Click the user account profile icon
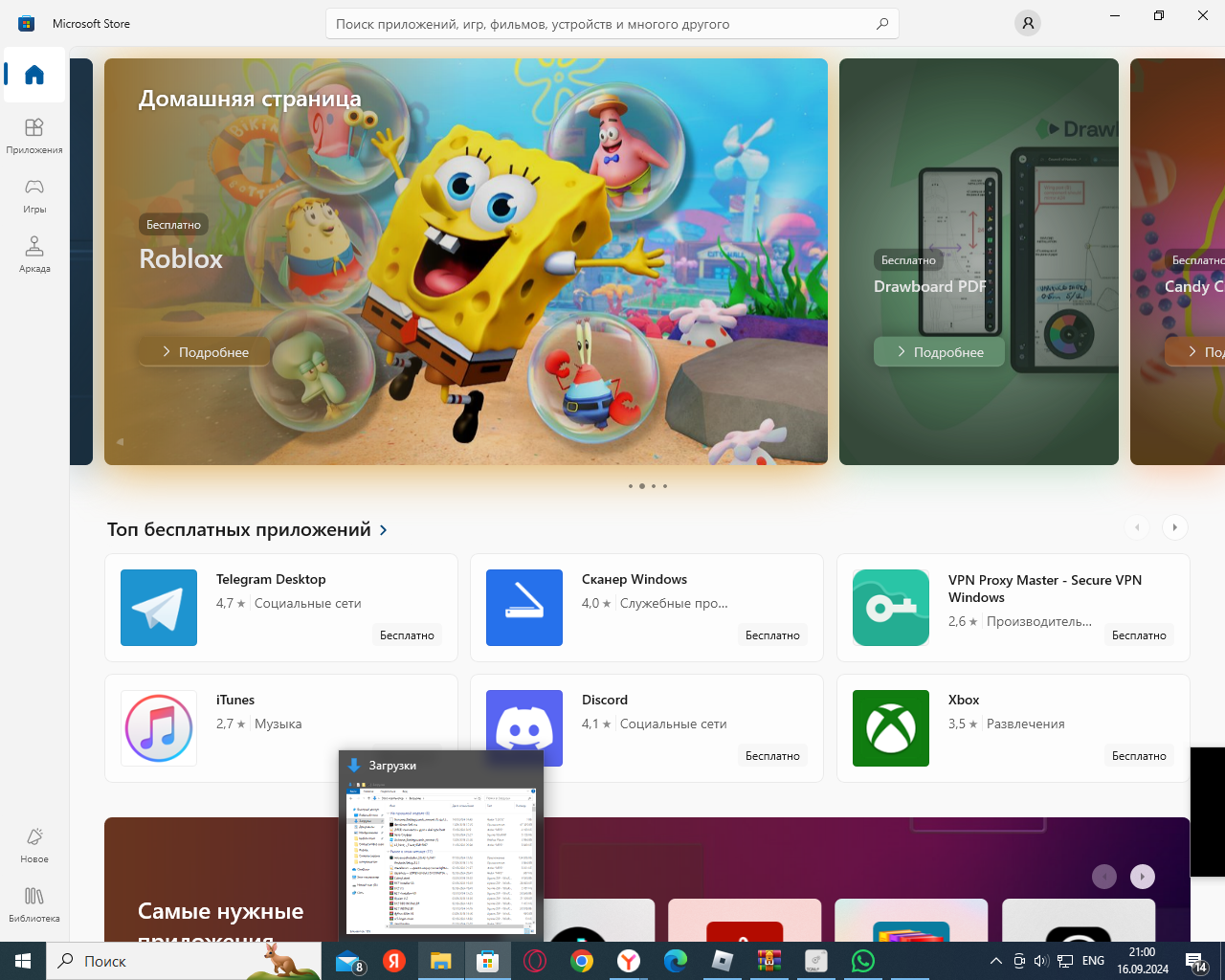The height and width of the screenshot is (980, 1225). tap(1028, 23)
